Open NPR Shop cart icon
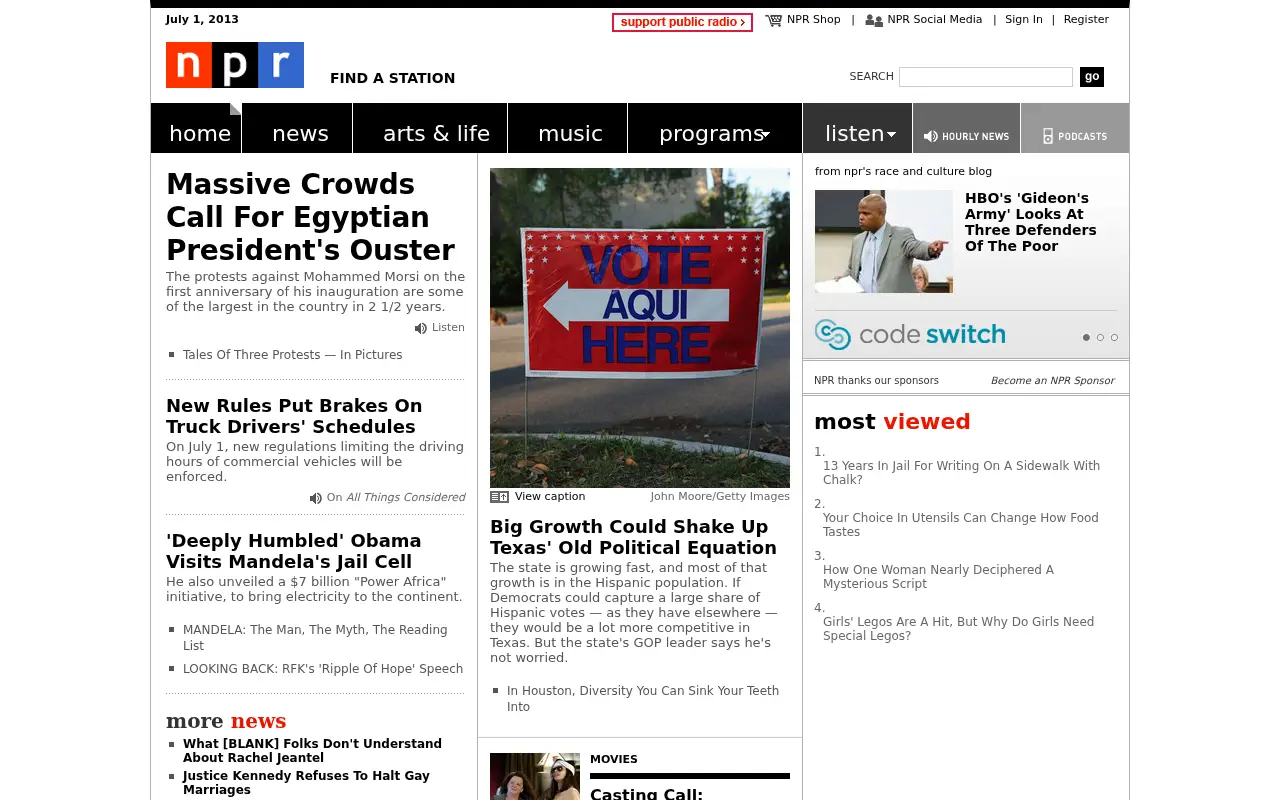The height and width of the screenshot is (800, 1280). click(x=774, y=20)
